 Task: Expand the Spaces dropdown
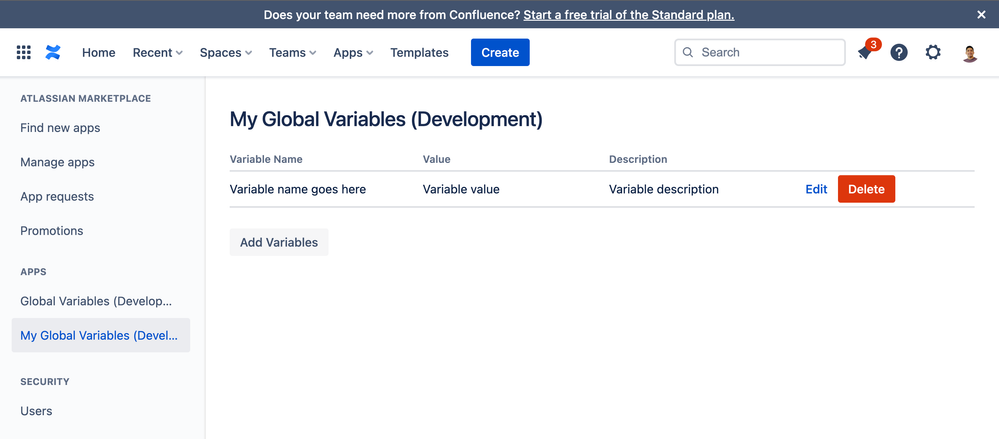point(226,53)
